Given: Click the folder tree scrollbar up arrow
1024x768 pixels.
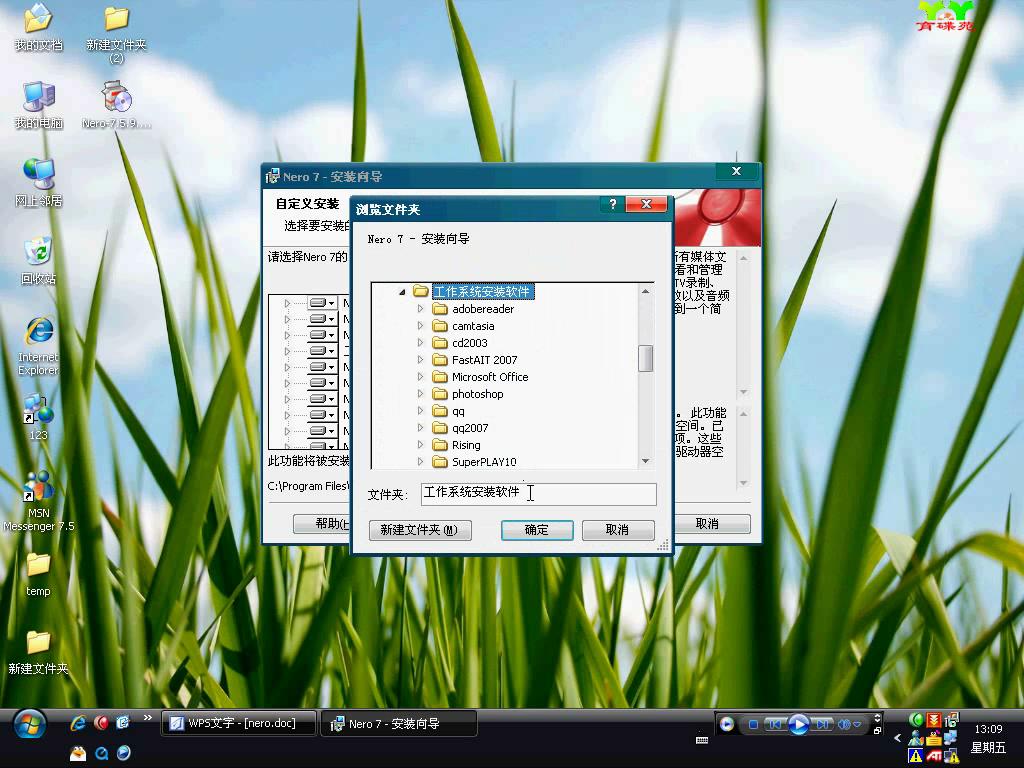Looking at the screenshot, I should 645,291.
